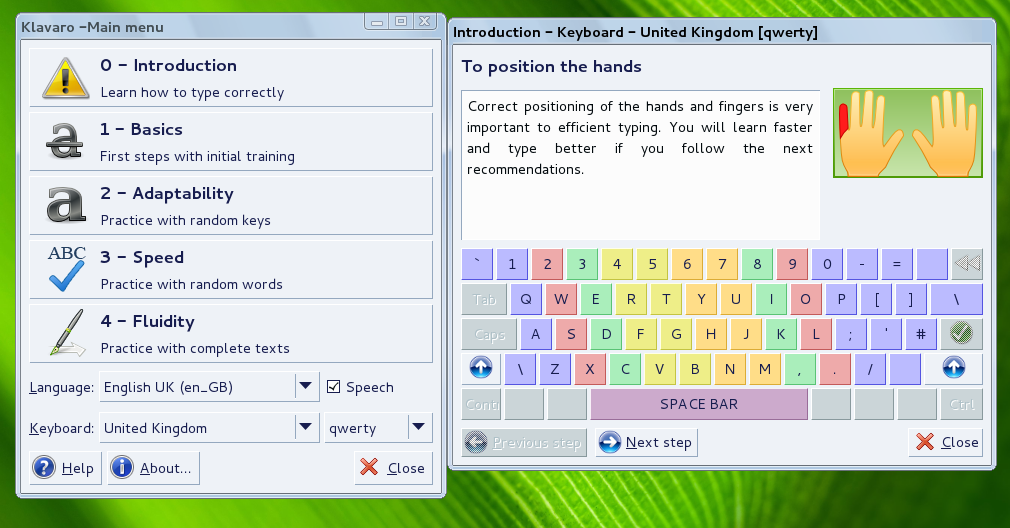1010x528 pixels.
Task: Click the red 2 key
Action: click(548, 264)
